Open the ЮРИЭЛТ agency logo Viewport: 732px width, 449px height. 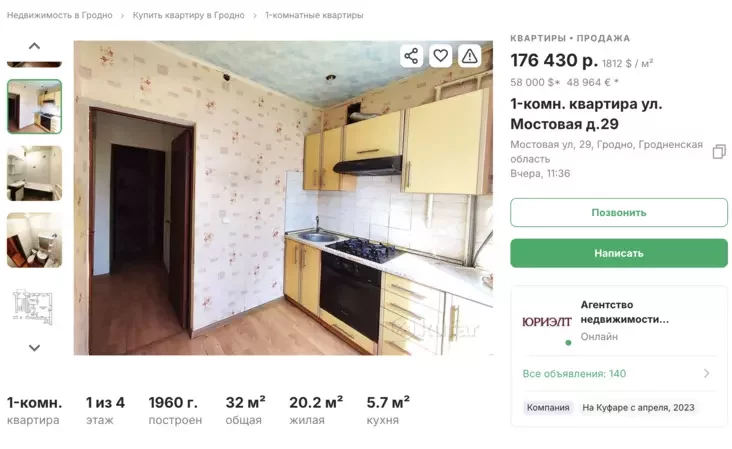[547, 322]
